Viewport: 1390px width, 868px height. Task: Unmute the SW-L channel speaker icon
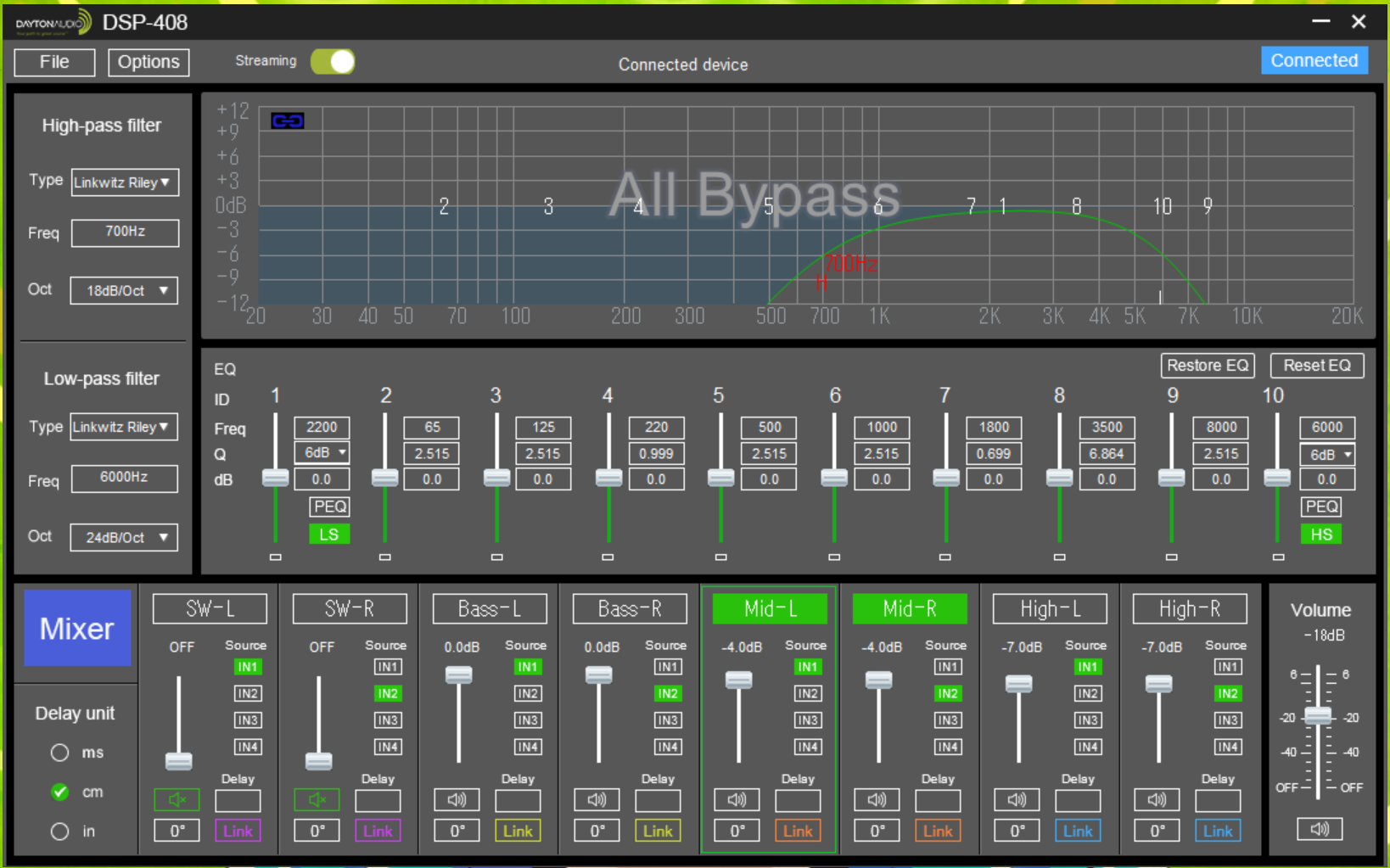(177, 799)
